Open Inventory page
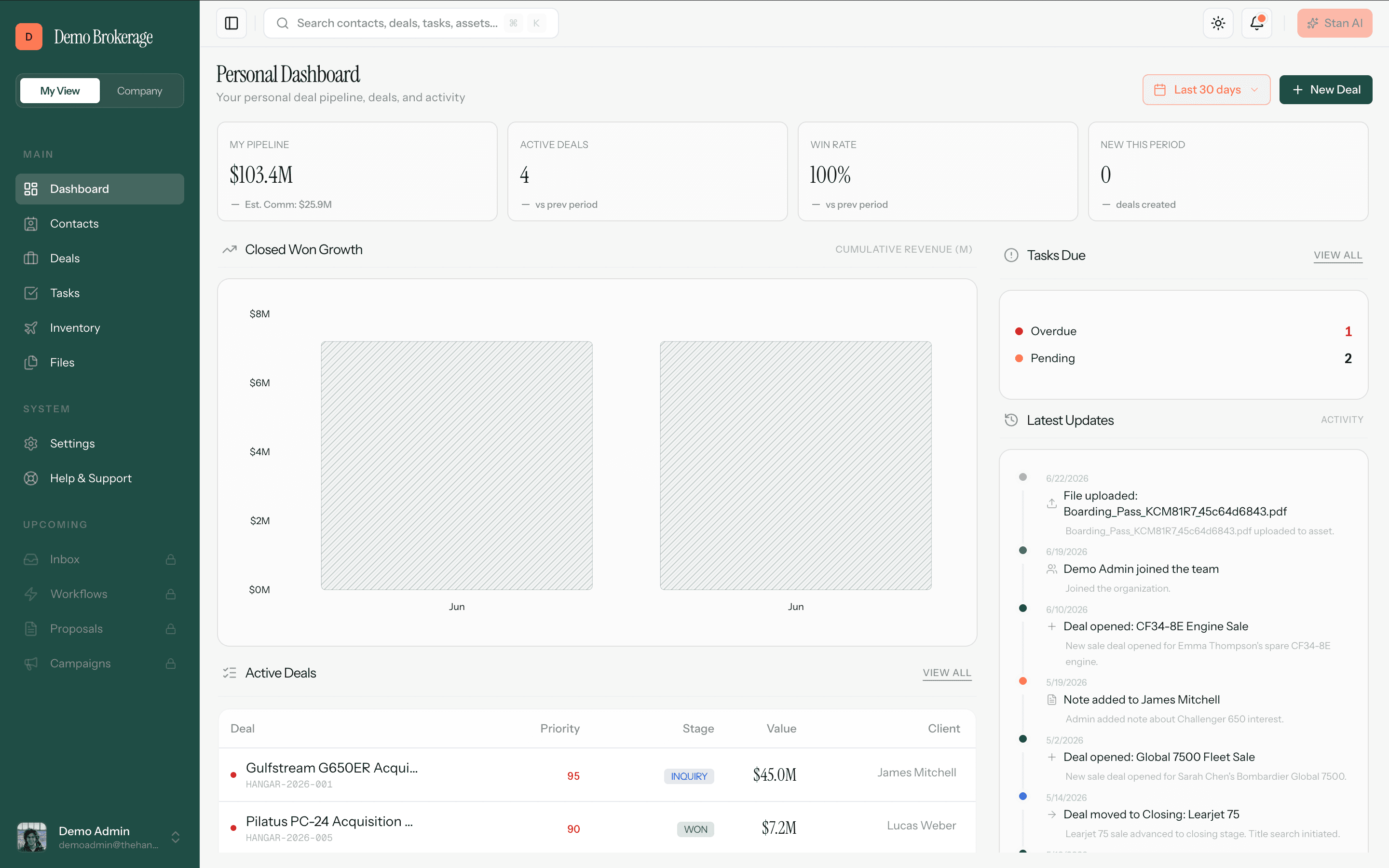 coord(100,328)
